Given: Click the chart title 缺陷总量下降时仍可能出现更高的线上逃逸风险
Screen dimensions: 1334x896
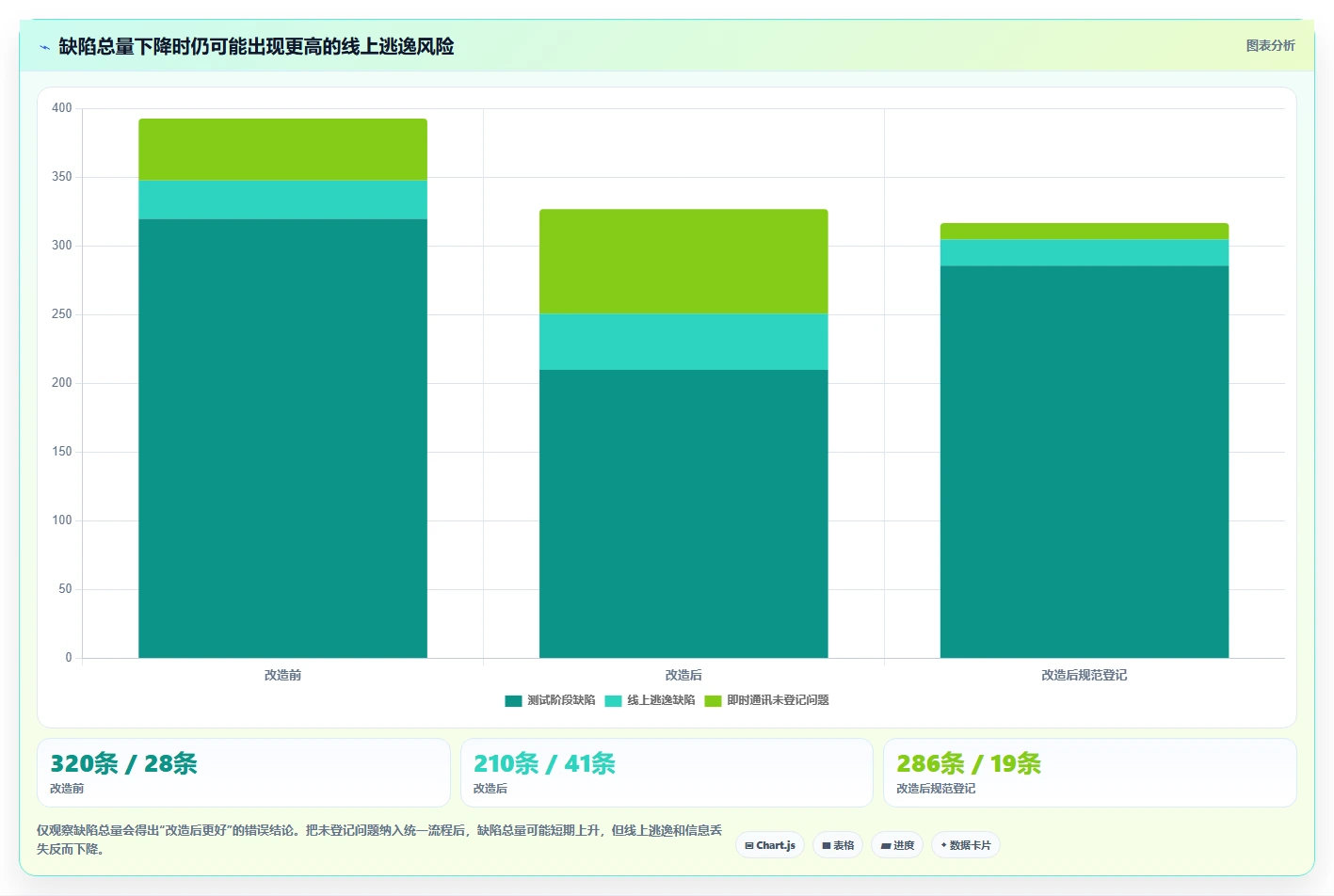Looking at the screenshot, I should pyautogui.click(x=256, y=46).
